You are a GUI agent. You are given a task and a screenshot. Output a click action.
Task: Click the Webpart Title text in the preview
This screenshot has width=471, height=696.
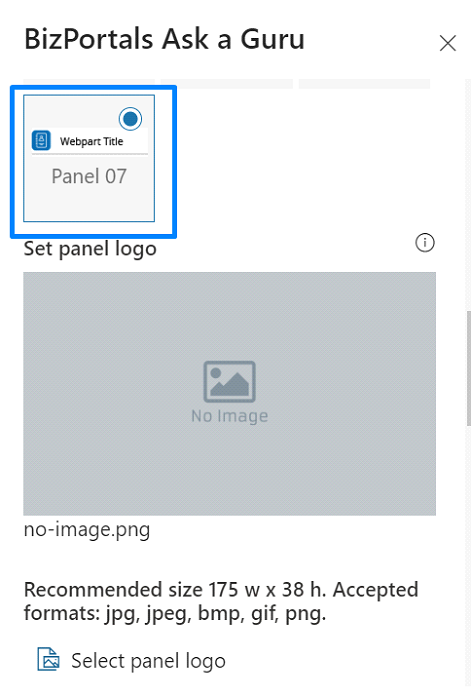tap(91, 142)
